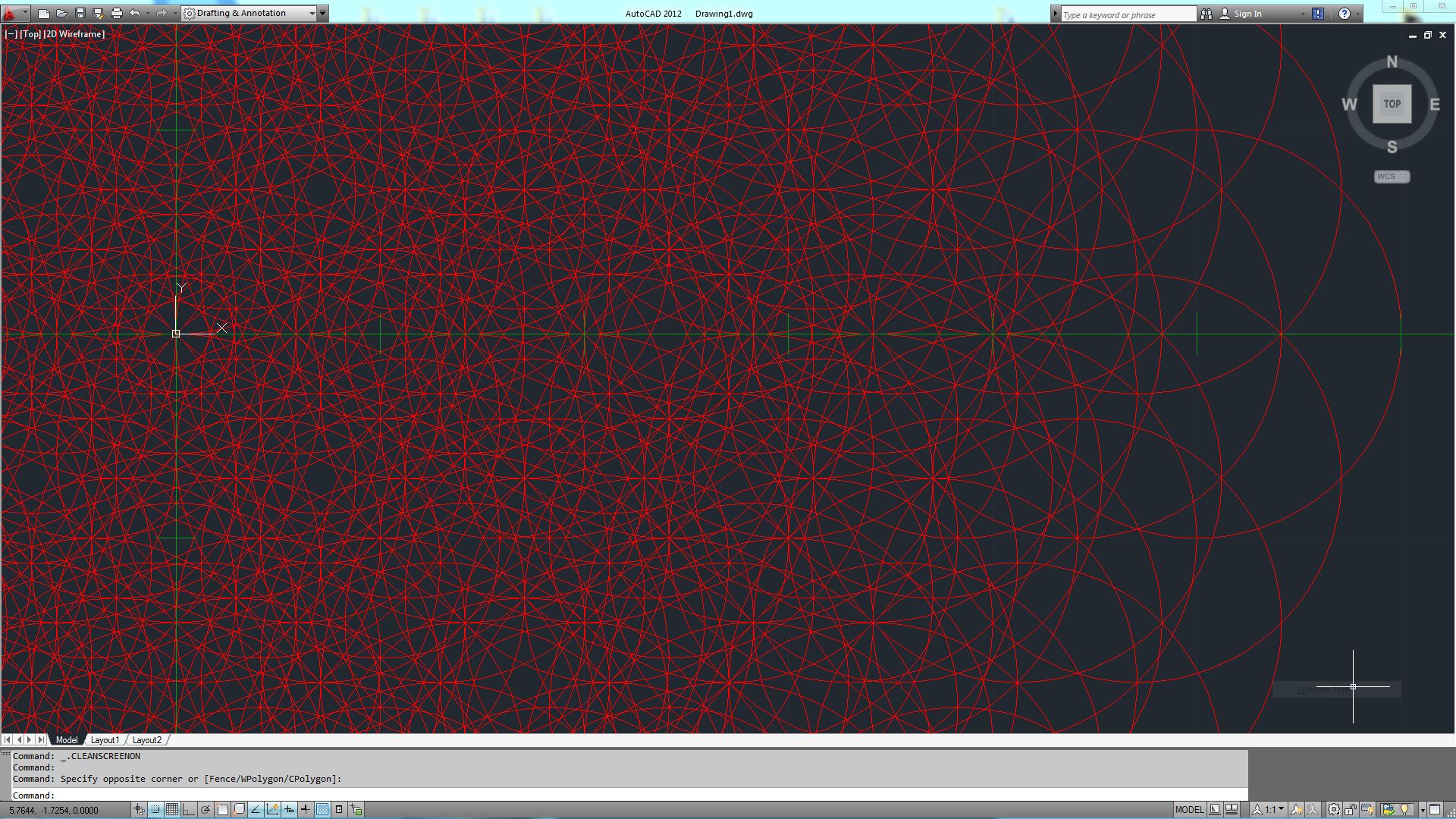Viewport: 1456px width, 819px height.
Task: Switch to the Layout2 tab
Action: pyautogui.click(x=146, y=740)
